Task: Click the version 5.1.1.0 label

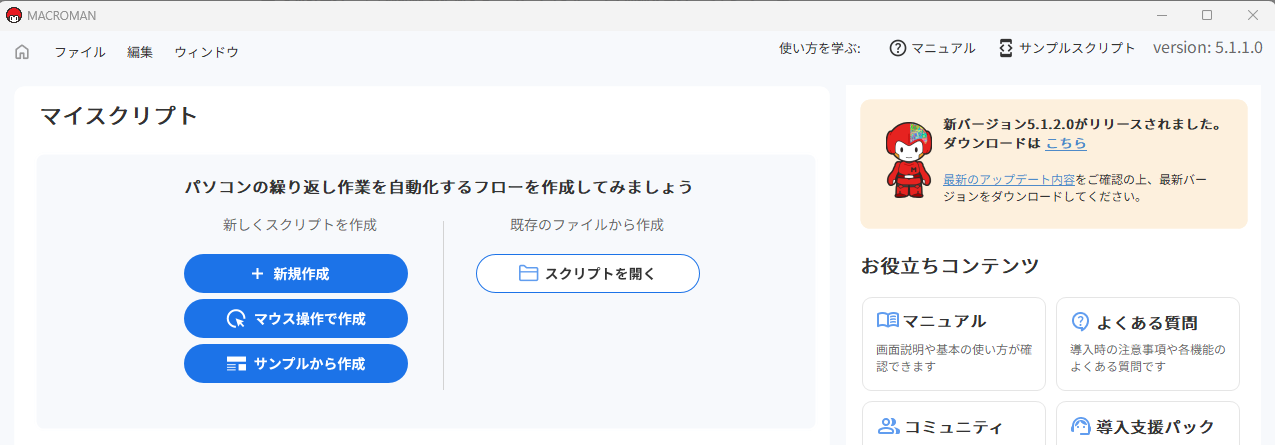Action: pyautogui.click(x=1208, y=48)
